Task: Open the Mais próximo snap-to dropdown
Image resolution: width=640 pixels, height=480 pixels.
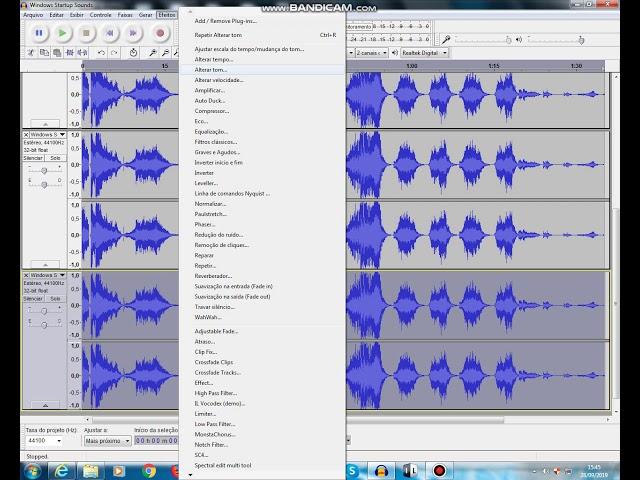Action: click(x=107, y=441)
